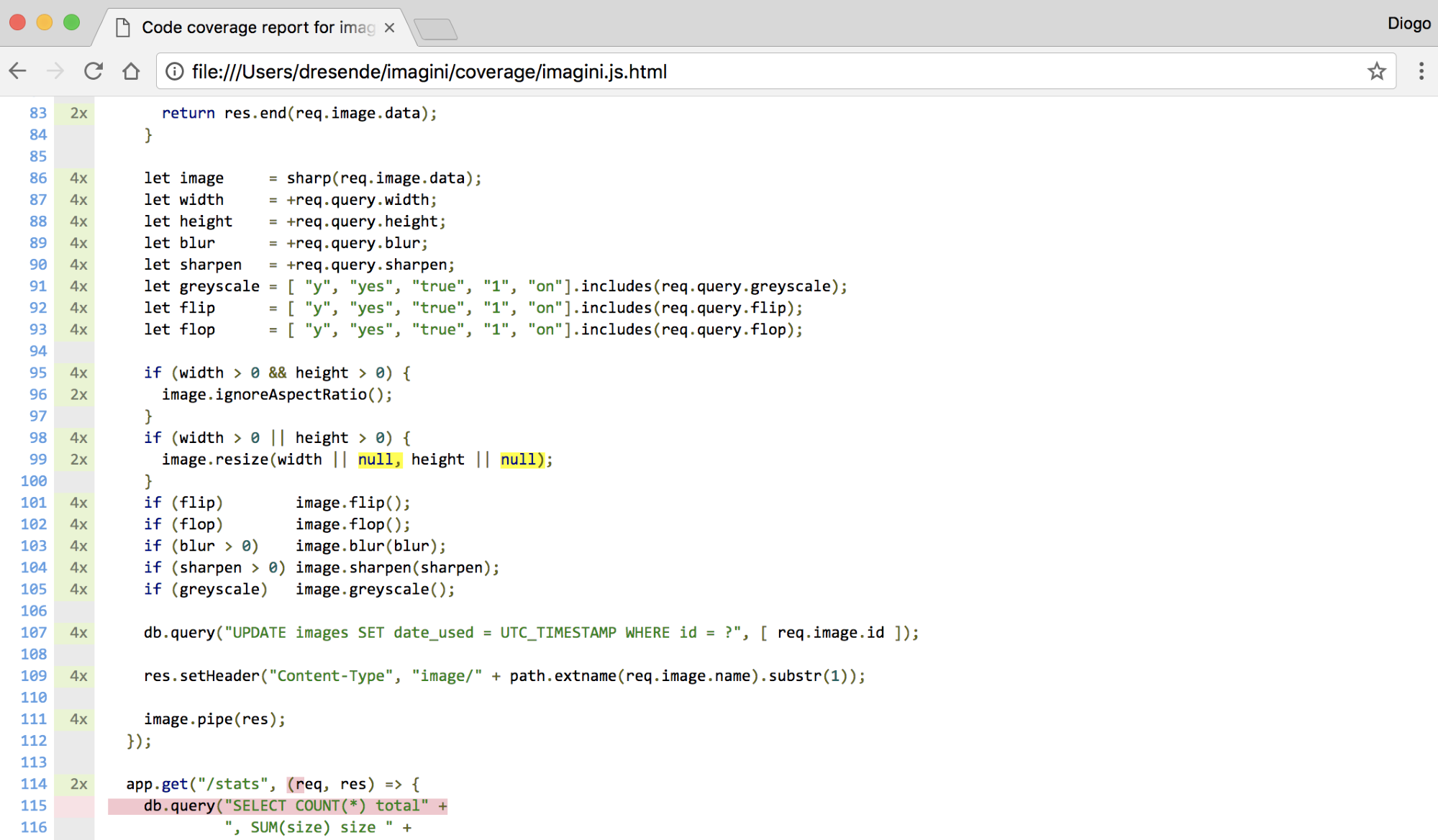Open a new browser tab

436,29
